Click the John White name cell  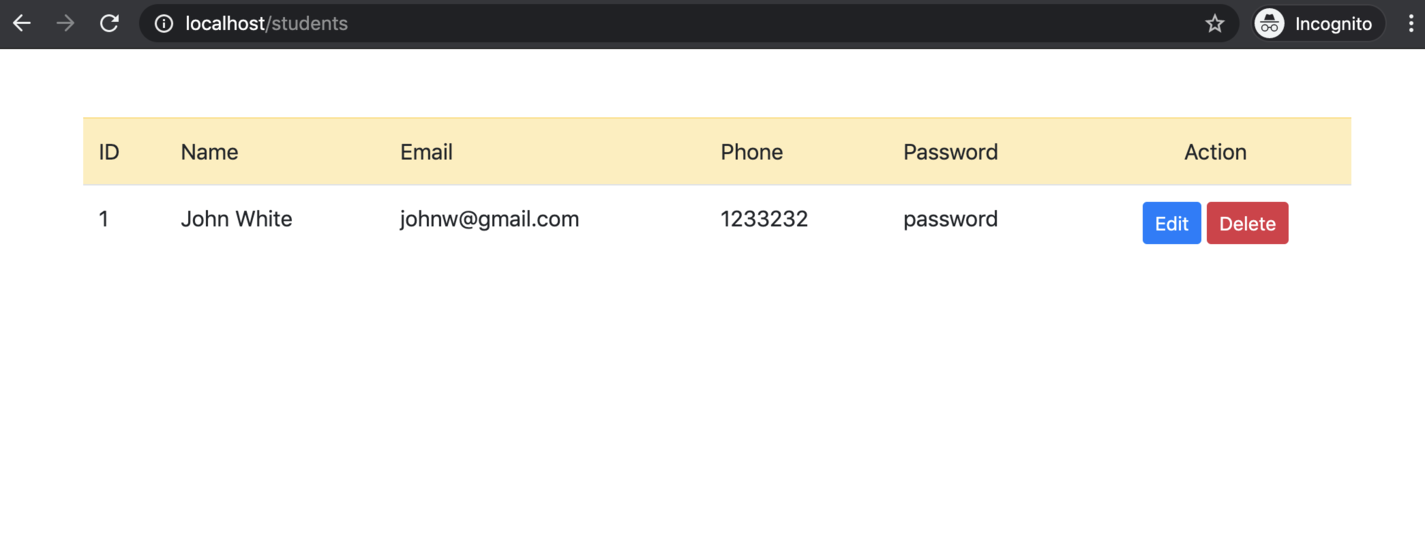coord(236,219)
